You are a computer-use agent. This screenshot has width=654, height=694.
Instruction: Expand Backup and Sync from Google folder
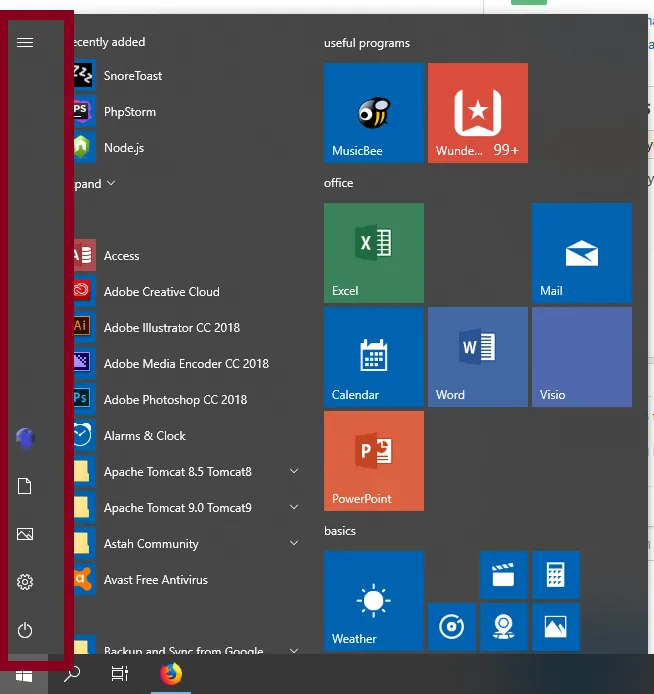tap(294, 650)
